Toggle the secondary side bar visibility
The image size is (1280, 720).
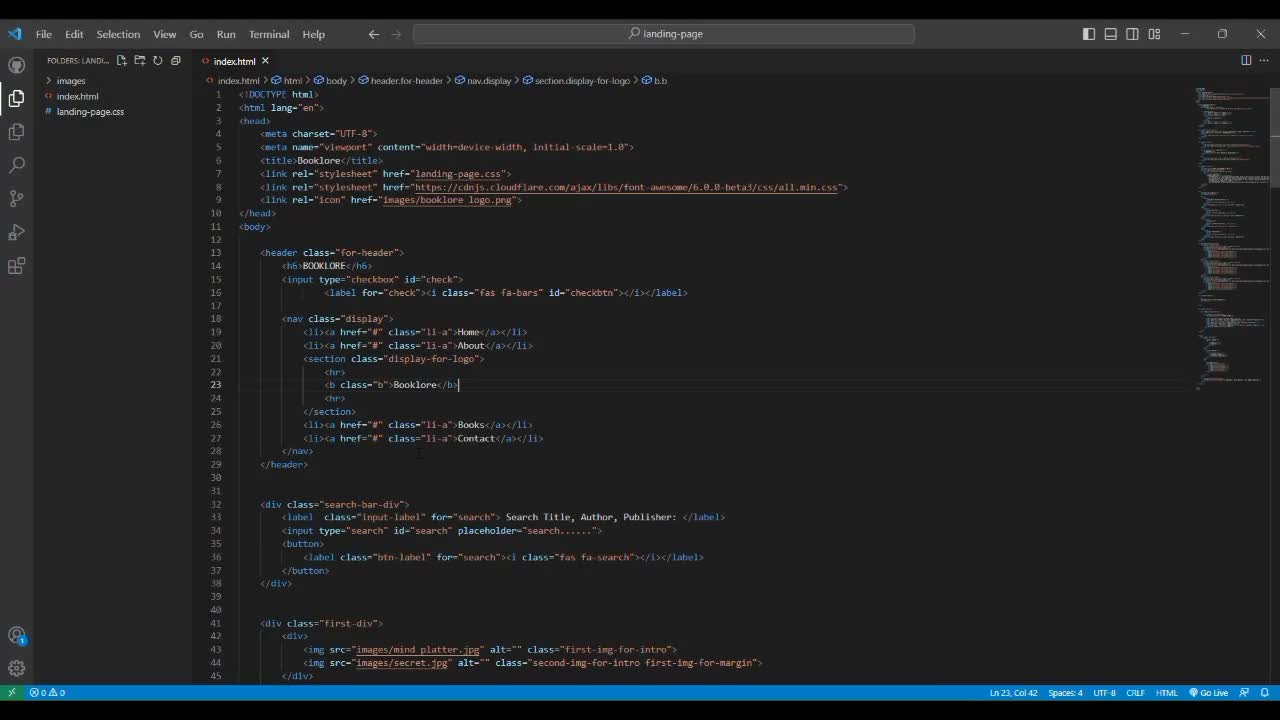(1132, 34)
